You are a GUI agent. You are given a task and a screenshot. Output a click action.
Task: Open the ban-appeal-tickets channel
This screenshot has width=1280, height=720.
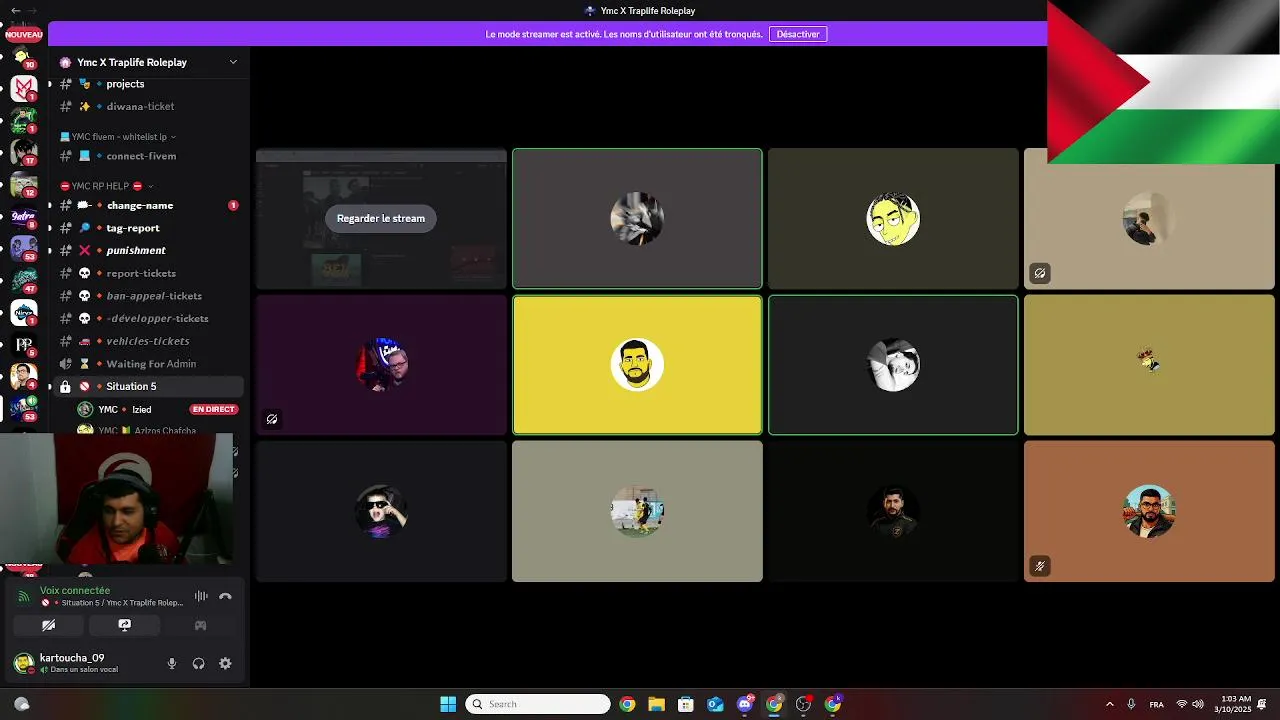pos(148,296)
